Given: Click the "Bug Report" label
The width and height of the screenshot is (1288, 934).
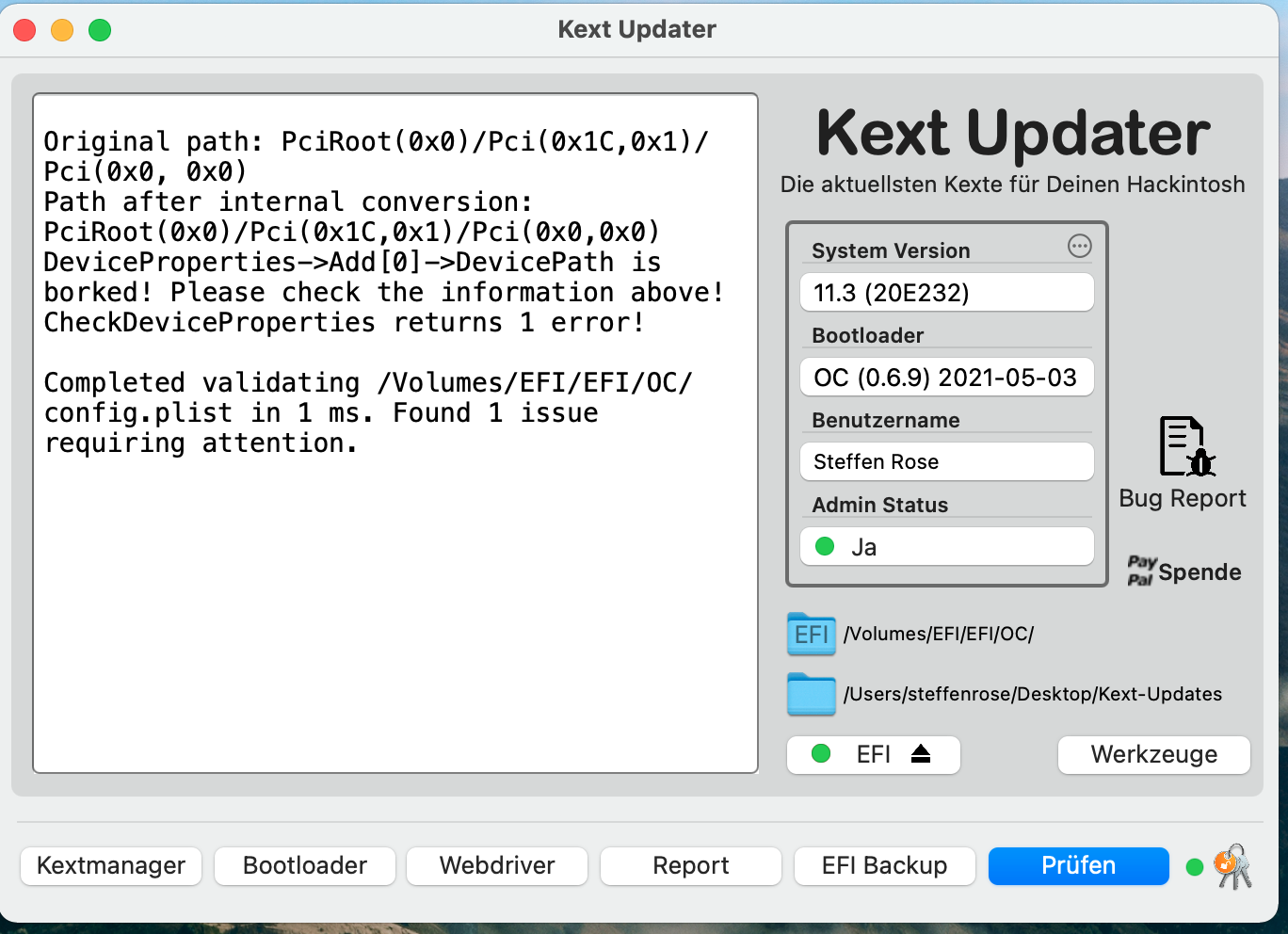Looking at the screenshot, I should (x=1183, y=498).
